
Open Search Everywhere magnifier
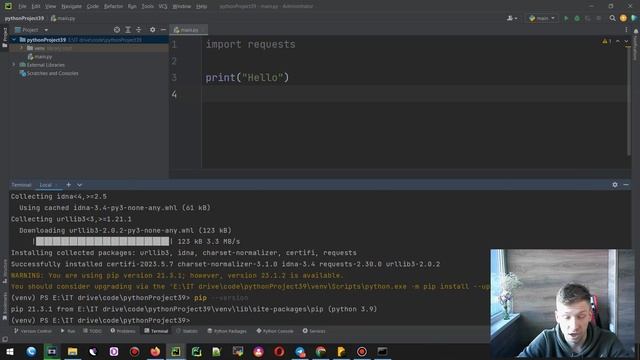pyautogui.click(x=612, y=18)
